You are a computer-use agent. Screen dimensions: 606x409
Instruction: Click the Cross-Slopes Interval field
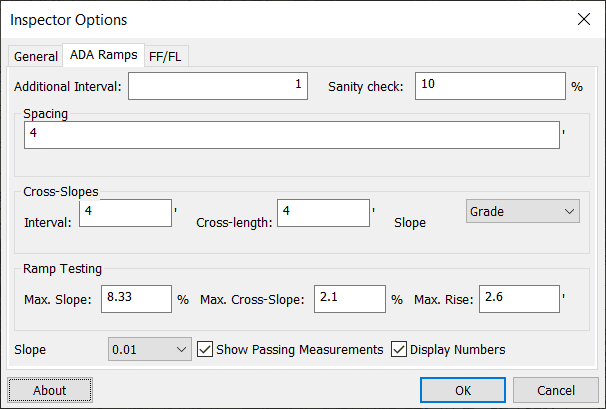point(125,213)
